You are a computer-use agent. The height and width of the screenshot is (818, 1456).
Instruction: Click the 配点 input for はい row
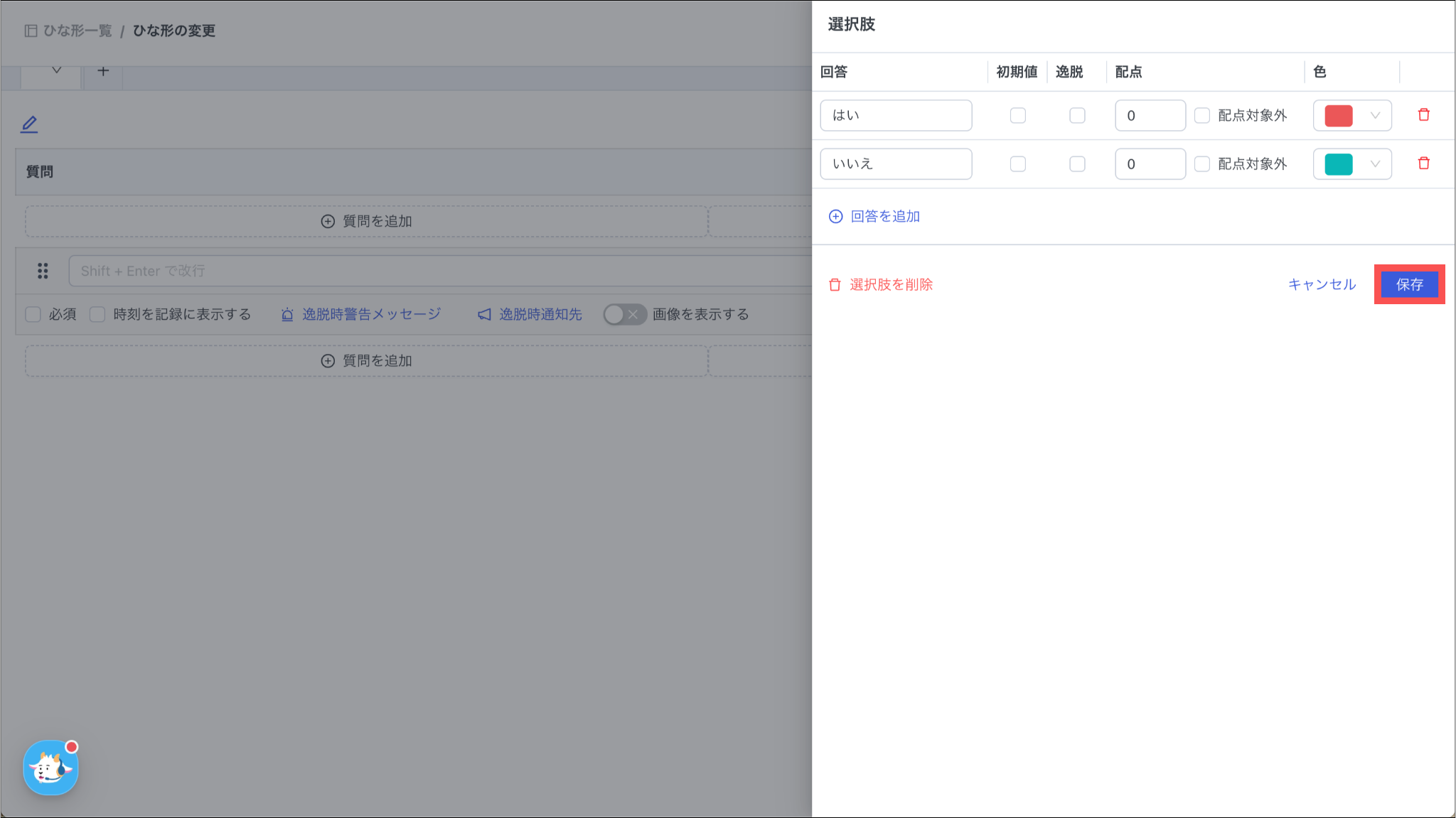[x=1150, y=115]
